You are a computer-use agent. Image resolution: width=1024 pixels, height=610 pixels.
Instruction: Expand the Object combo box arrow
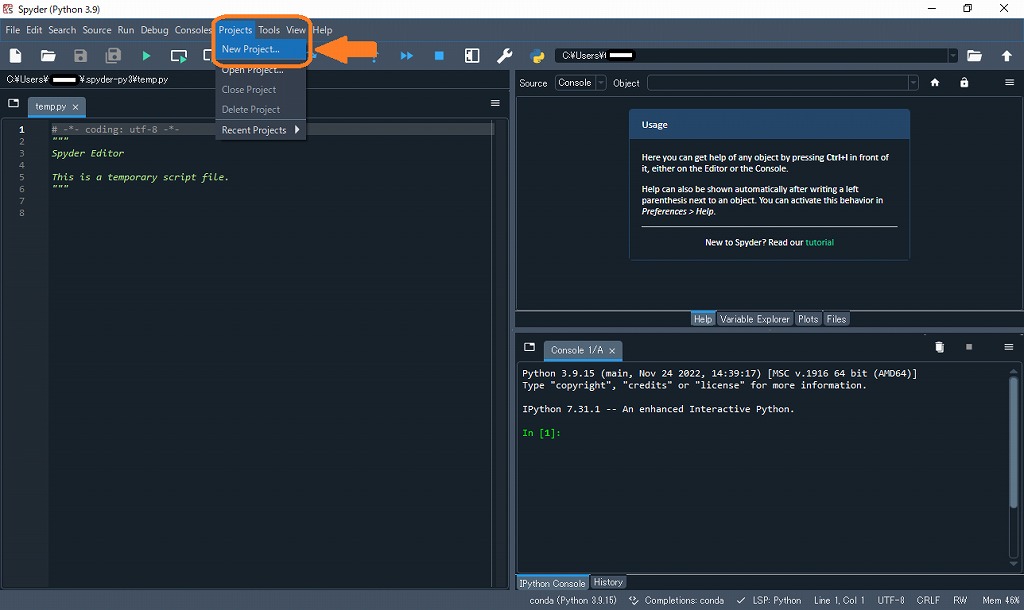913,83
